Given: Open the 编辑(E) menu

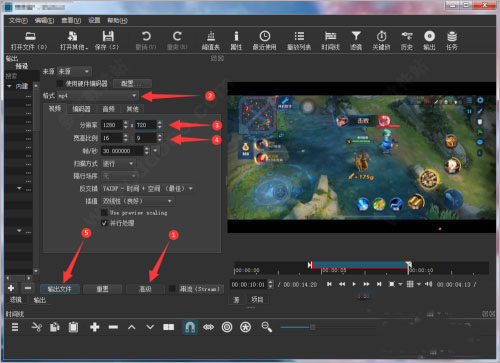Looking at the screenshot, I should [44, 21].
